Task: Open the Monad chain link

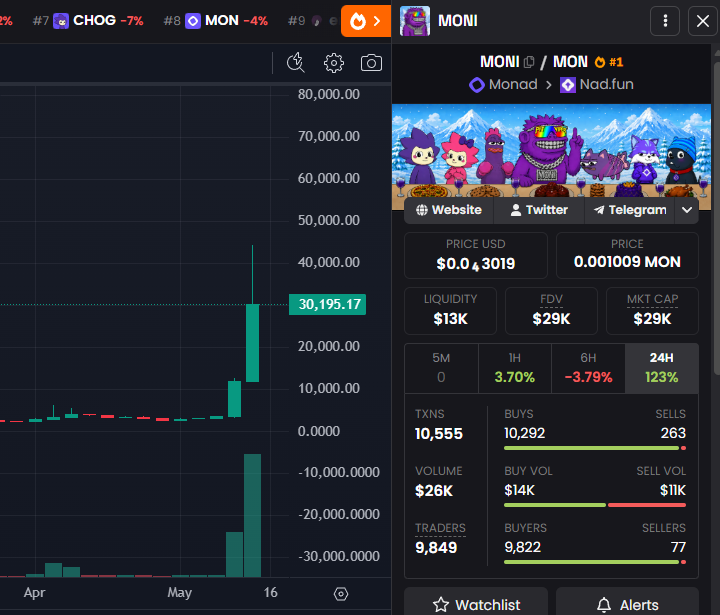Action: [503, 85]
